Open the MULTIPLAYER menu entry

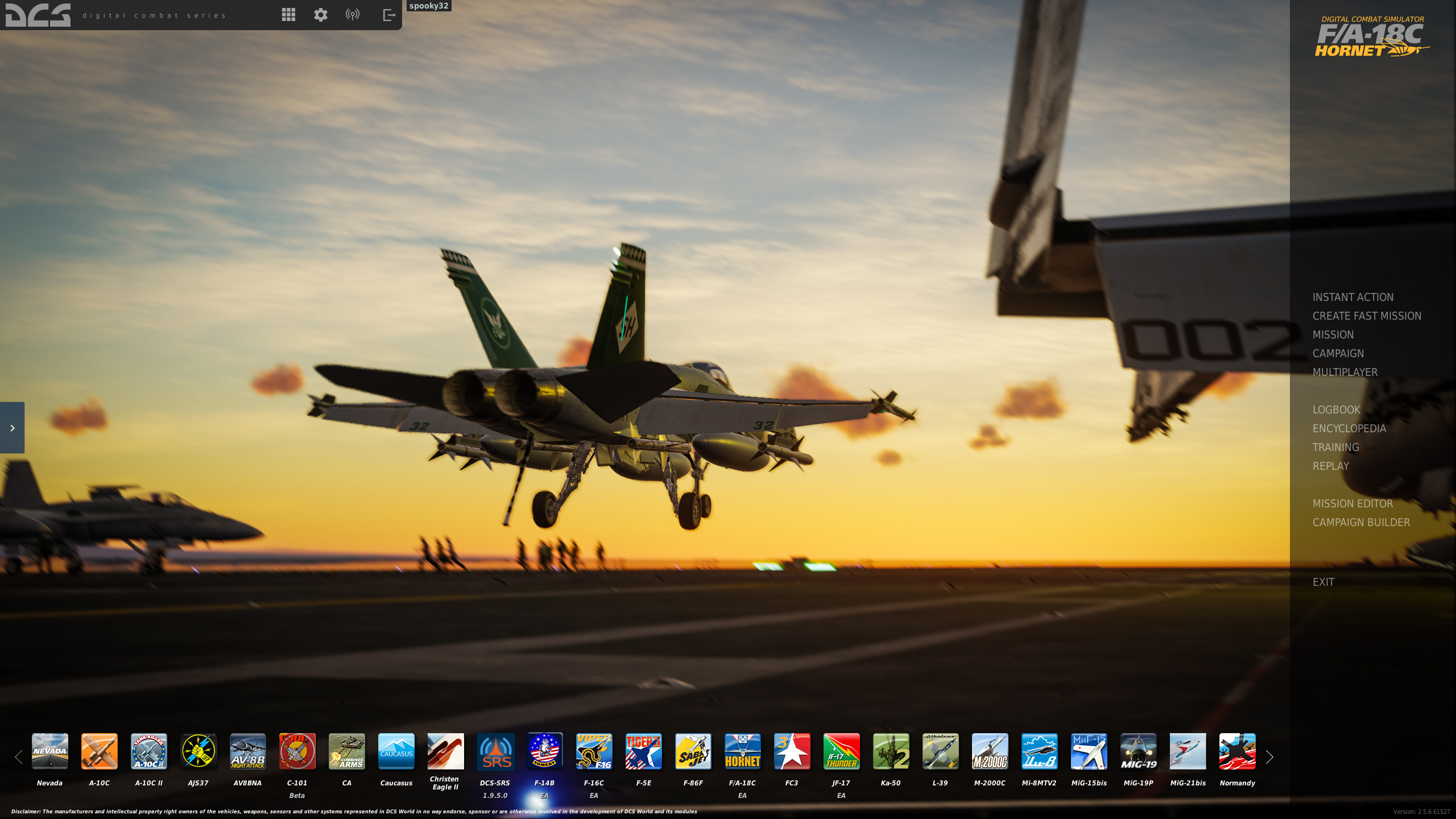coord(1345,372)
